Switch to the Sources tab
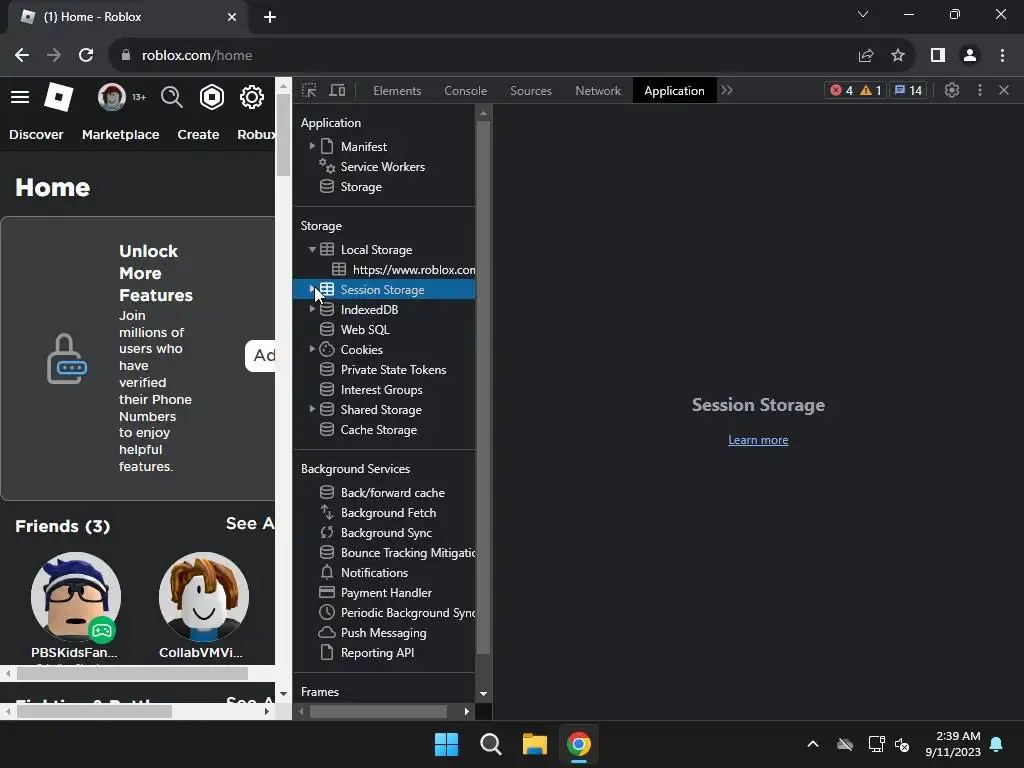Viewport: 1024px width, 768px height. click(x=531, y=91)
